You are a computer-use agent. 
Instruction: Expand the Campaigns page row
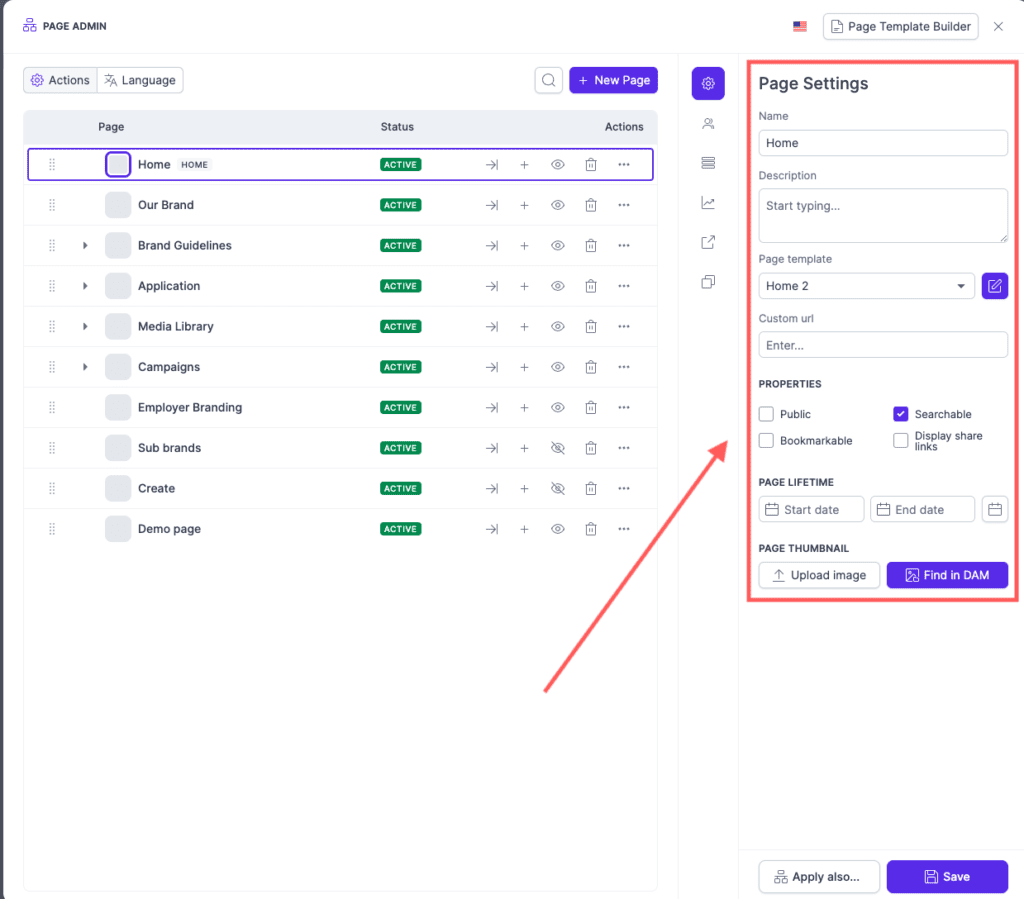pos(85,366)
